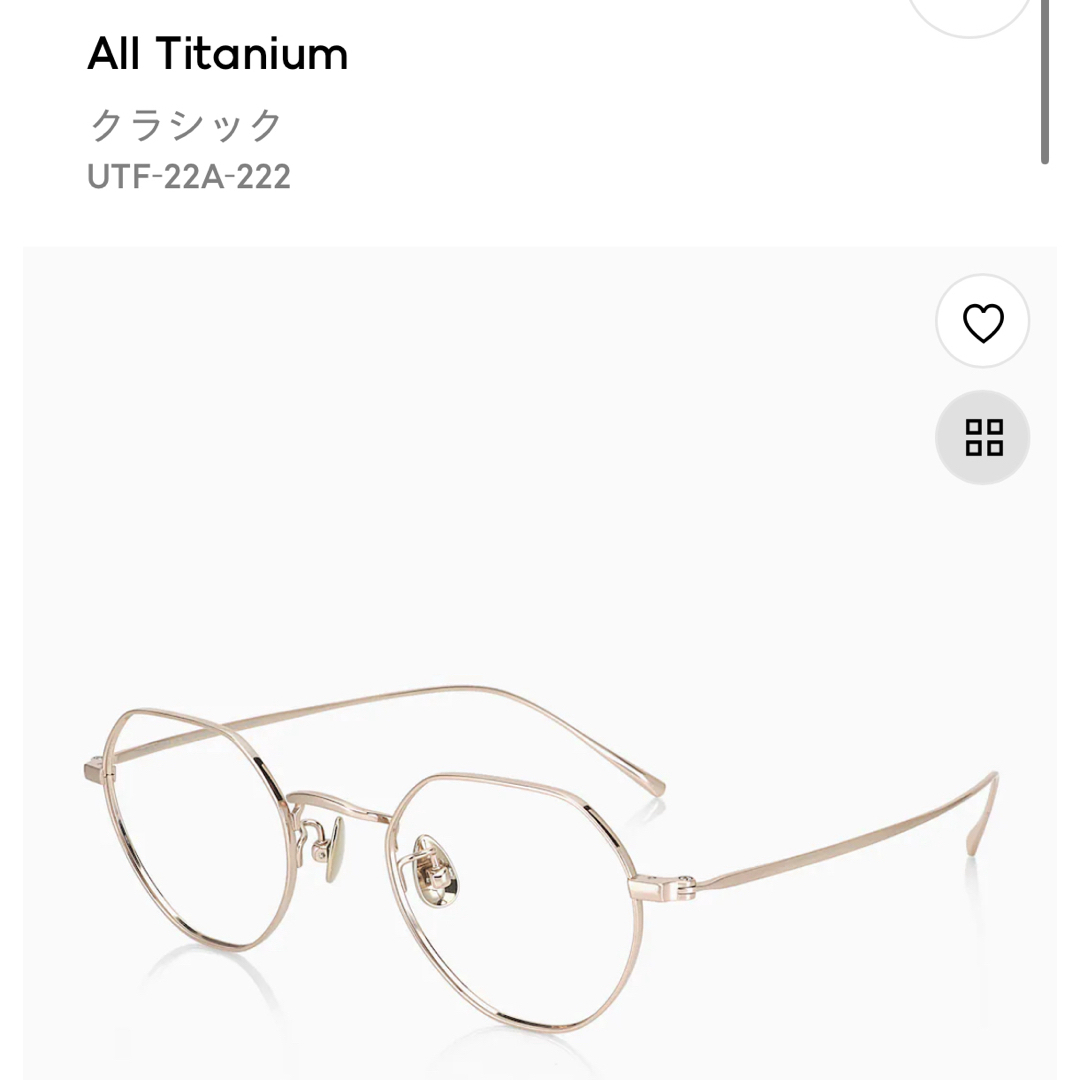Open the クラシック category label
Viewport: 1080px width, 1080px height.
point(186,125)
